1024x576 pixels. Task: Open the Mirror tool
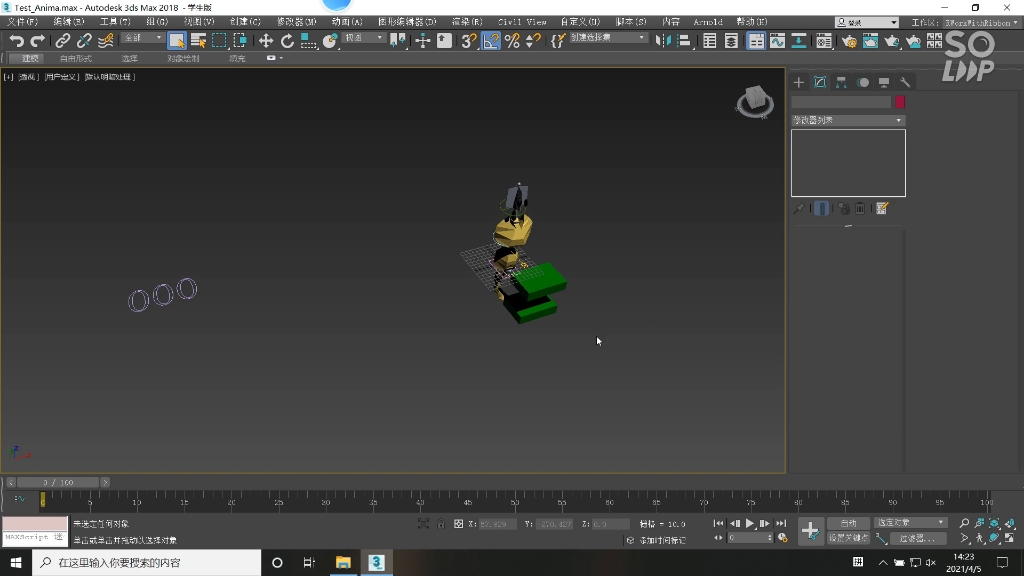(664, 41)
